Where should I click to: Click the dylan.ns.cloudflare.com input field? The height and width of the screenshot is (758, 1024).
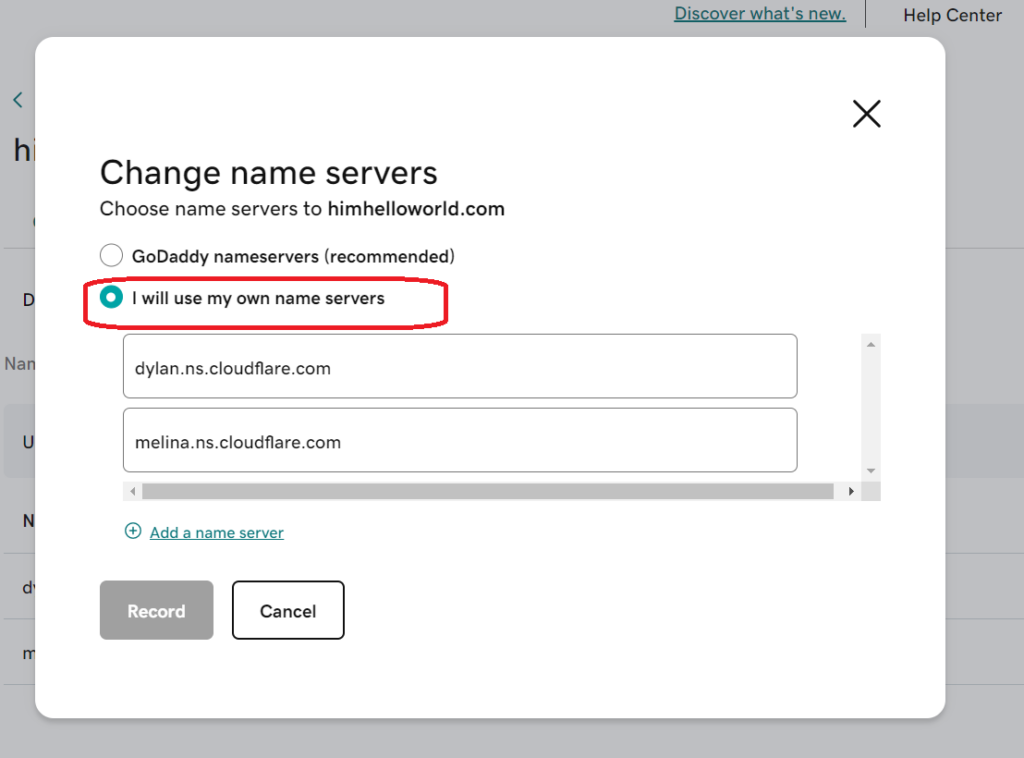[459, 366]
